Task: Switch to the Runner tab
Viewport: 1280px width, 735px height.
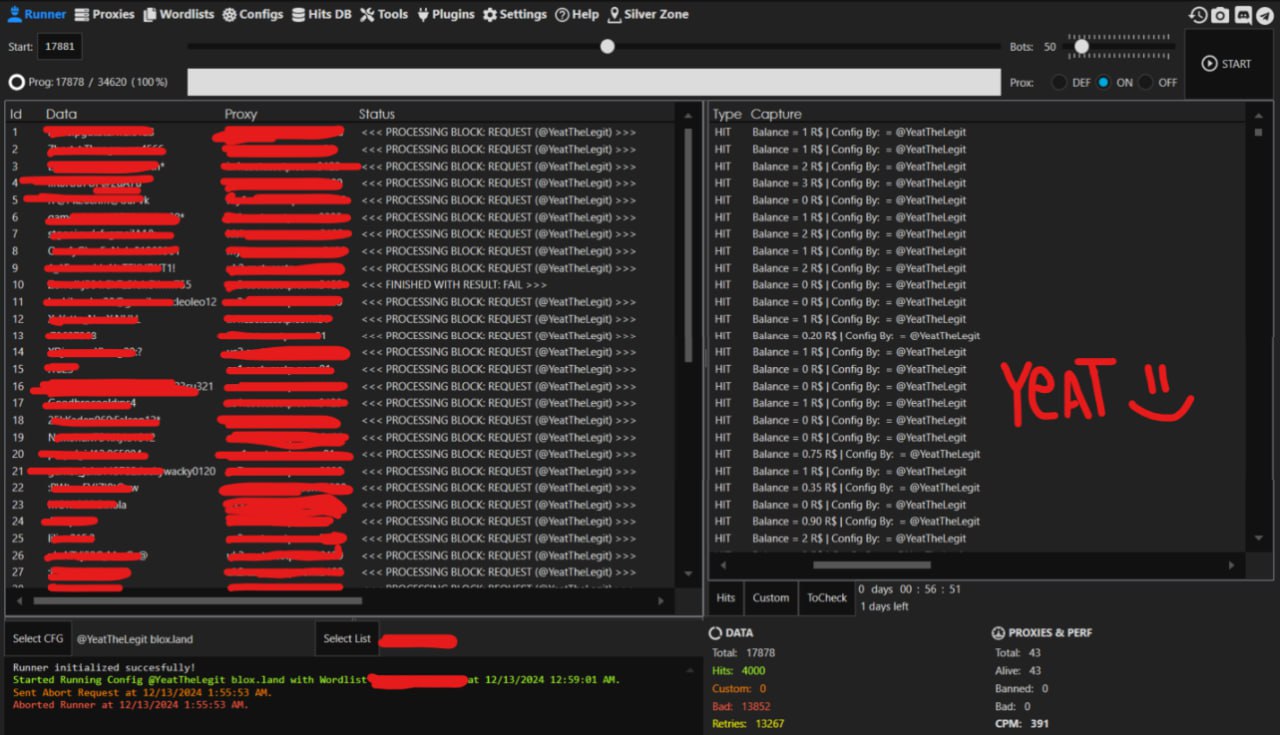Action: coord(37,15)
